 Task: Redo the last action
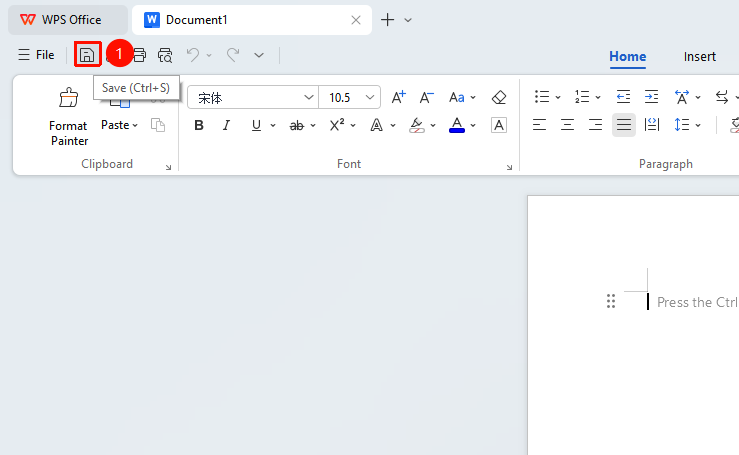pyautogui.click(x=233, y=55)
